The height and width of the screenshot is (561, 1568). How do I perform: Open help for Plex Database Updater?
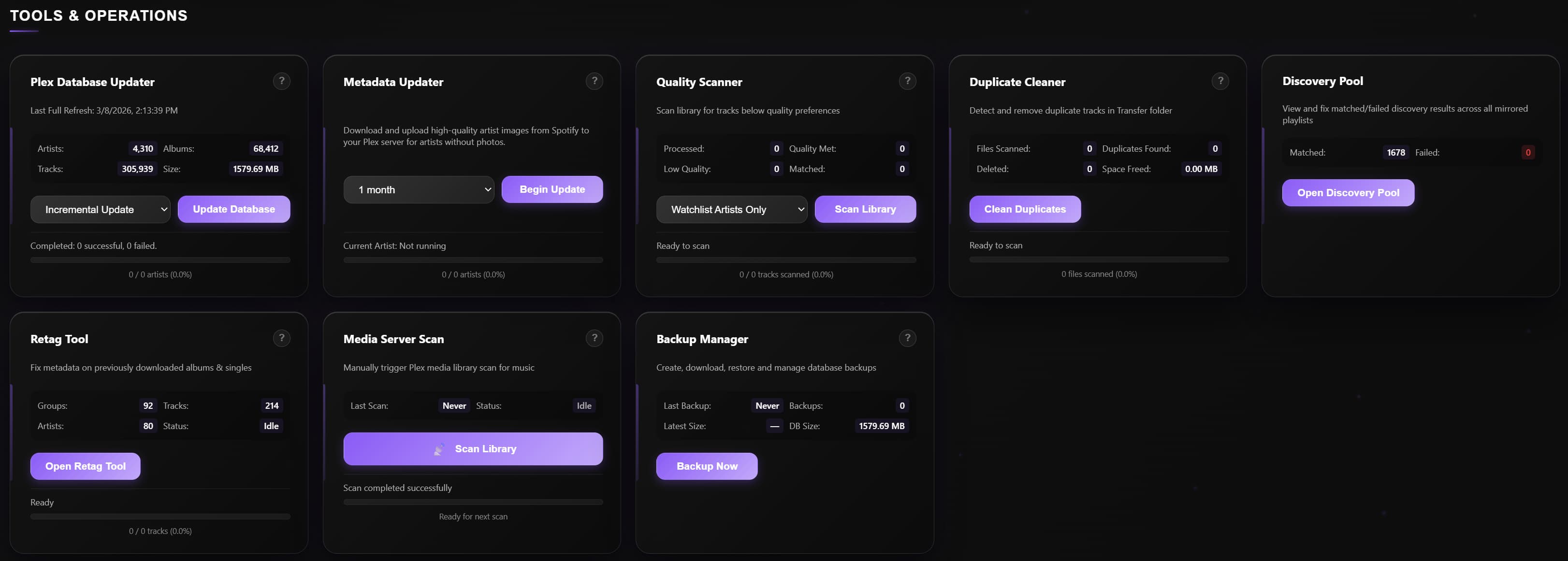pyautogui.click(x=281, y=81)
